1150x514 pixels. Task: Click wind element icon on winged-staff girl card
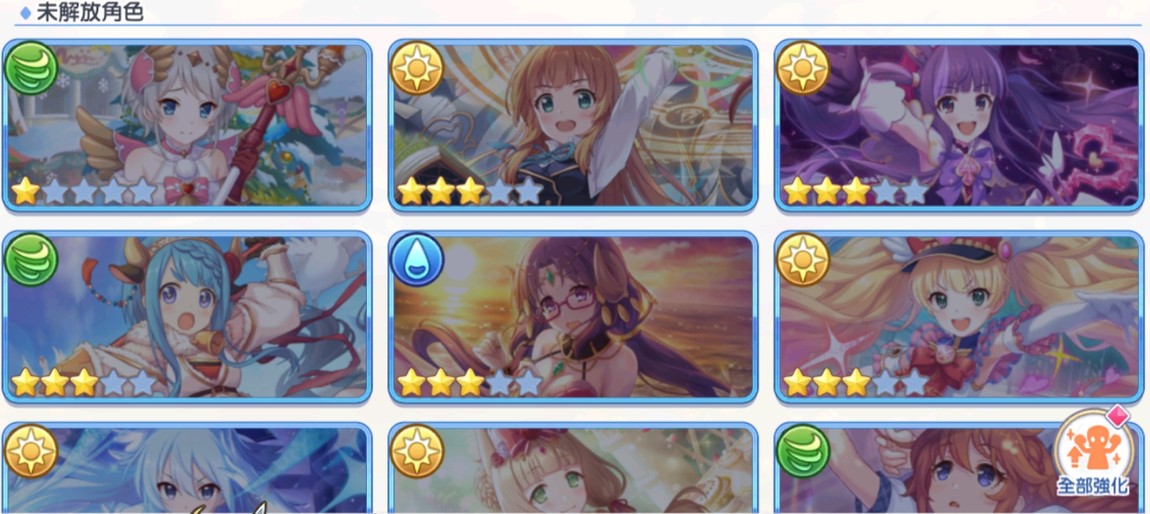[x=31, y=68]
